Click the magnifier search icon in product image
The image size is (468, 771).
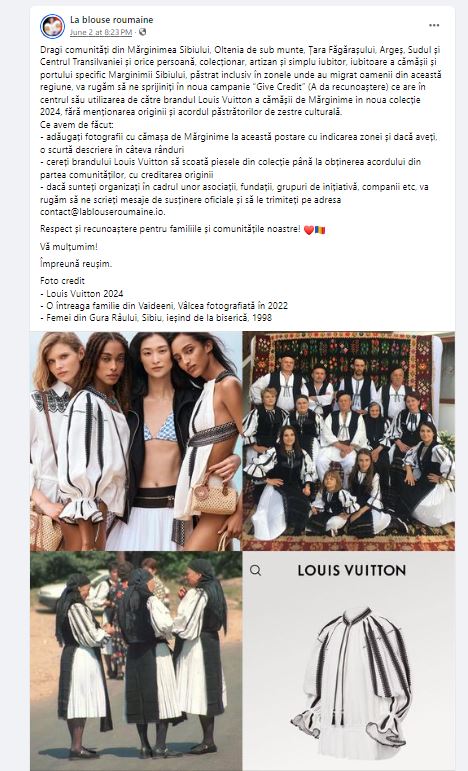coord(255,570)
